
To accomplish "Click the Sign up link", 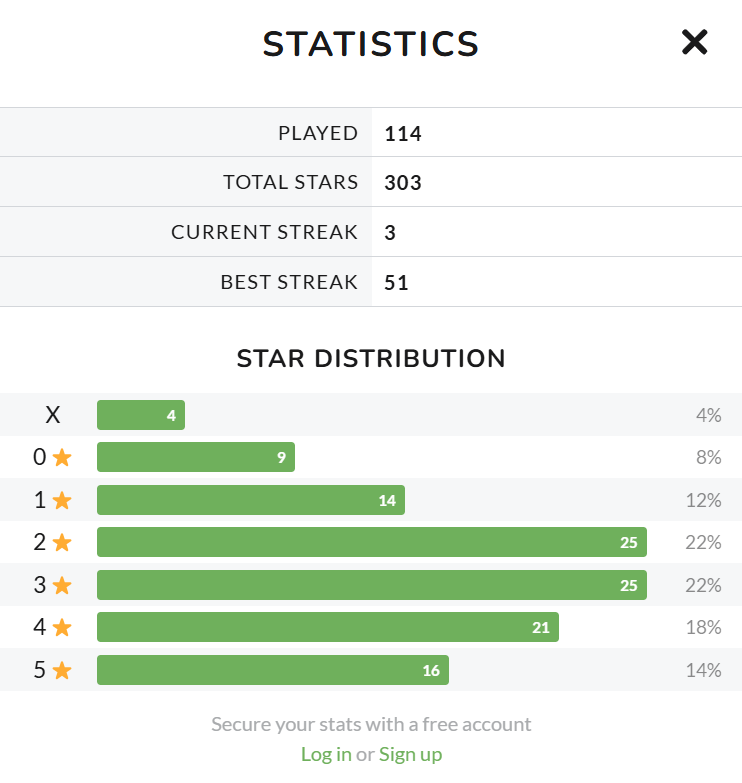I will point(410,754).
